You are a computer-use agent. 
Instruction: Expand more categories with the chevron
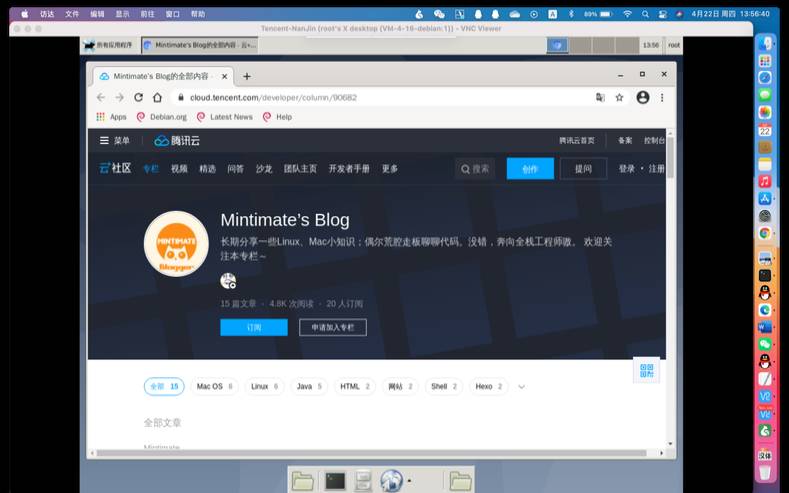521,387
